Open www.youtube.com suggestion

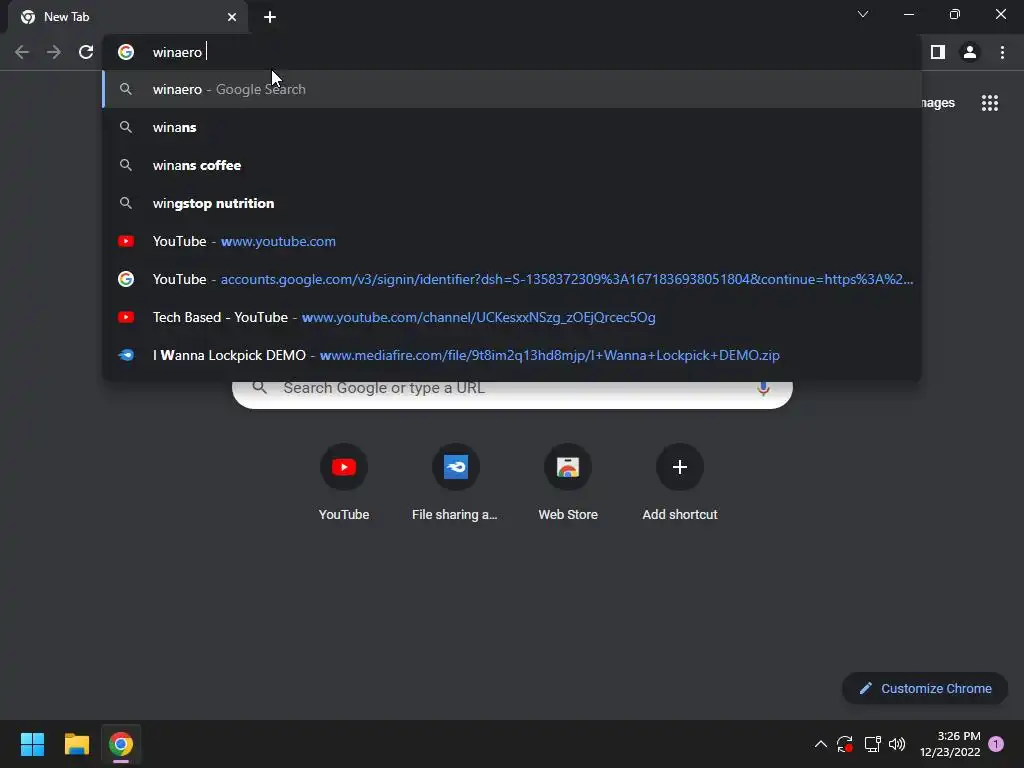[x=512, y=241]
